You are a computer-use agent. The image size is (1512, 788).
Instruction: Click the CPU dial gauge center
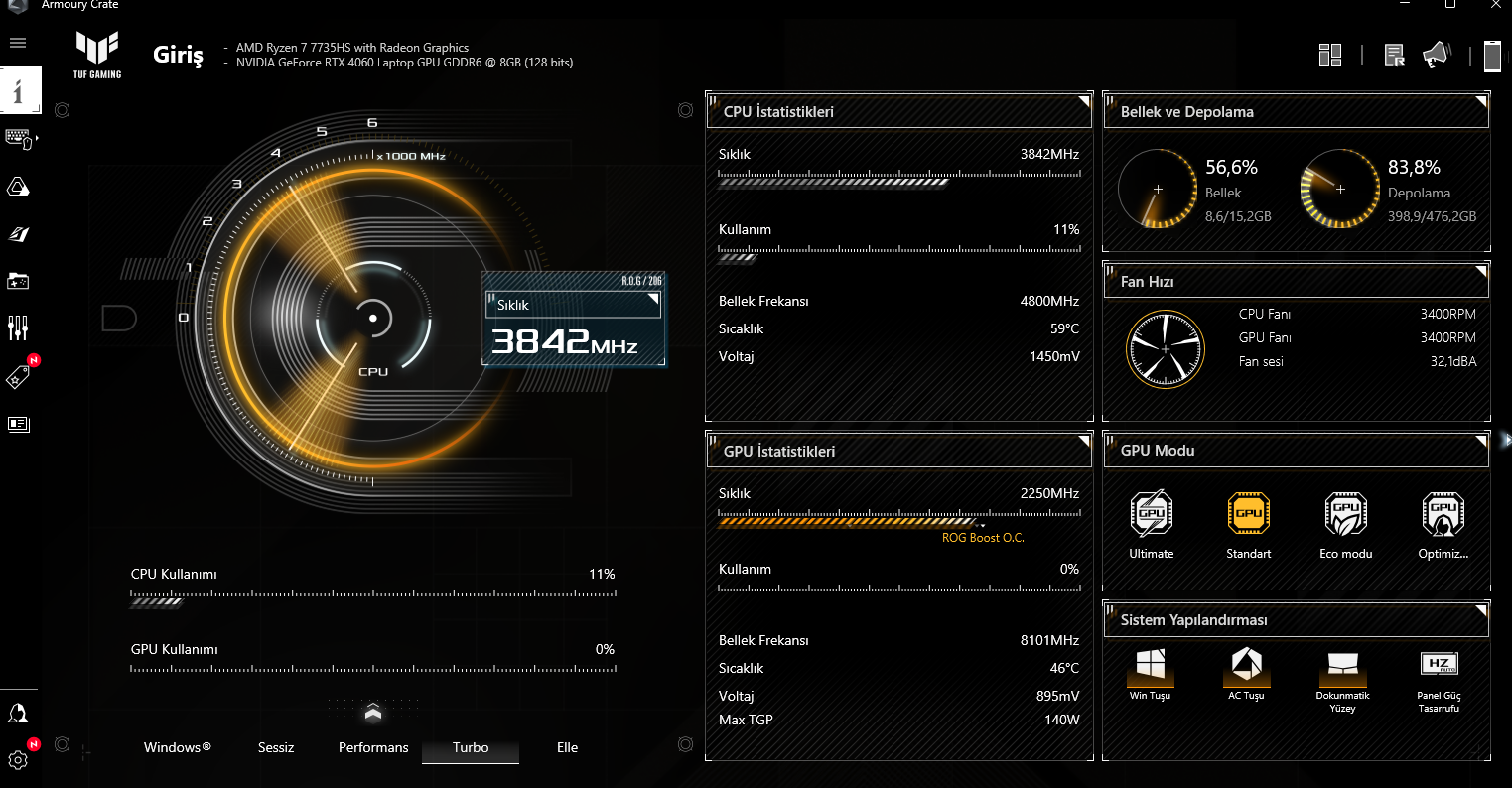coord(373,318)
